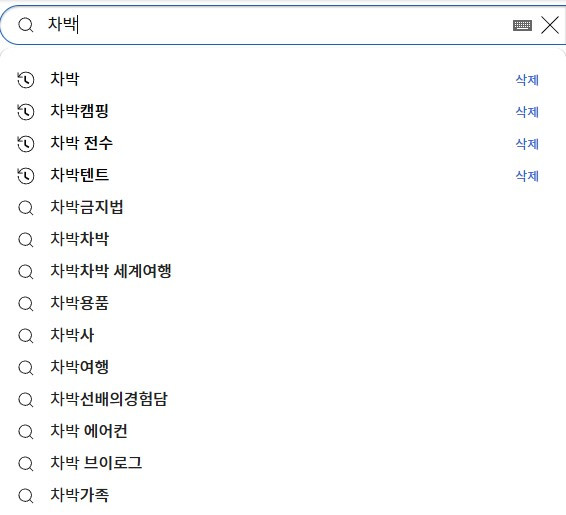566x515 pixels.
Task: Choose suggestion 차박선배의경험담
Action: click(109, 398)
